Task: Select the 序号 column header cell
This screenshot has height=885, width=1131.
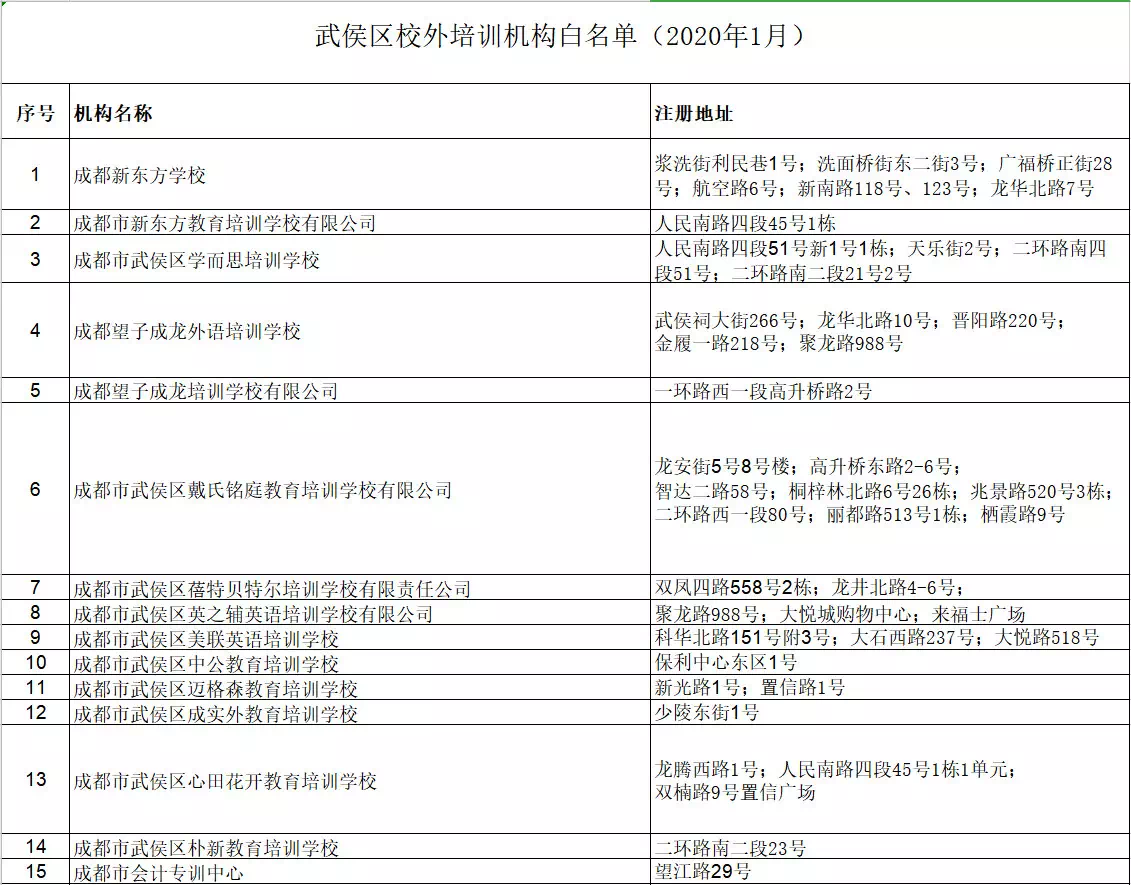Action: point(35,113)
